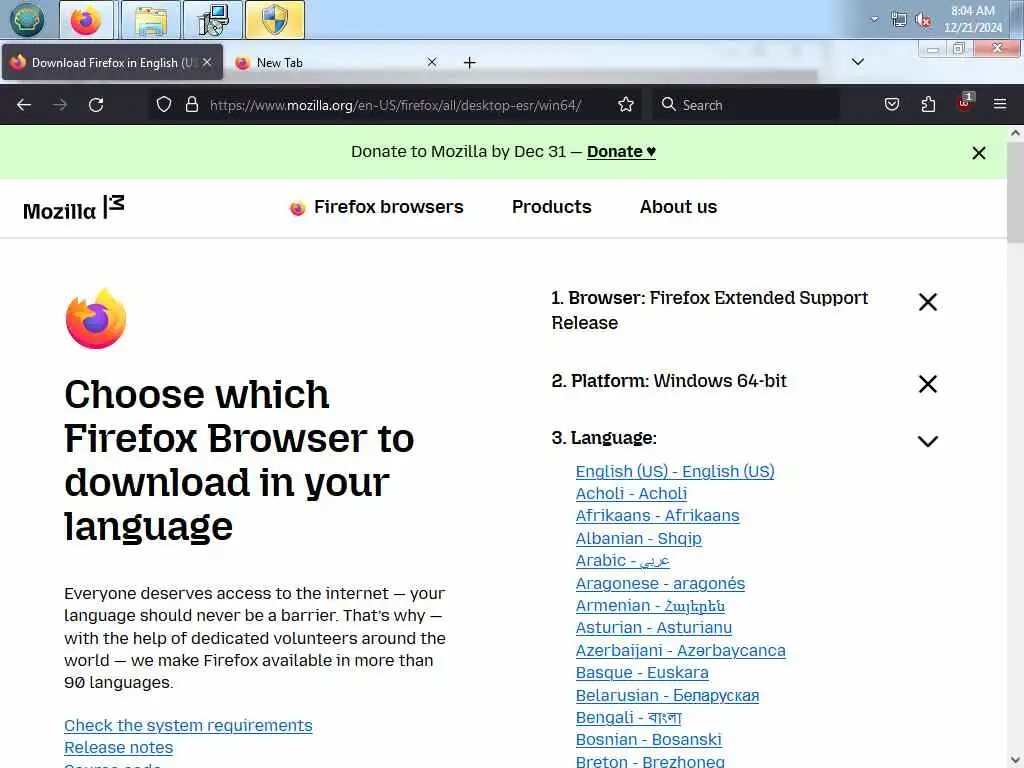Open File Explorer from the taskbar
Image resolution: width=1024 pixels, height=768 pixels.
tap(151, 20)
